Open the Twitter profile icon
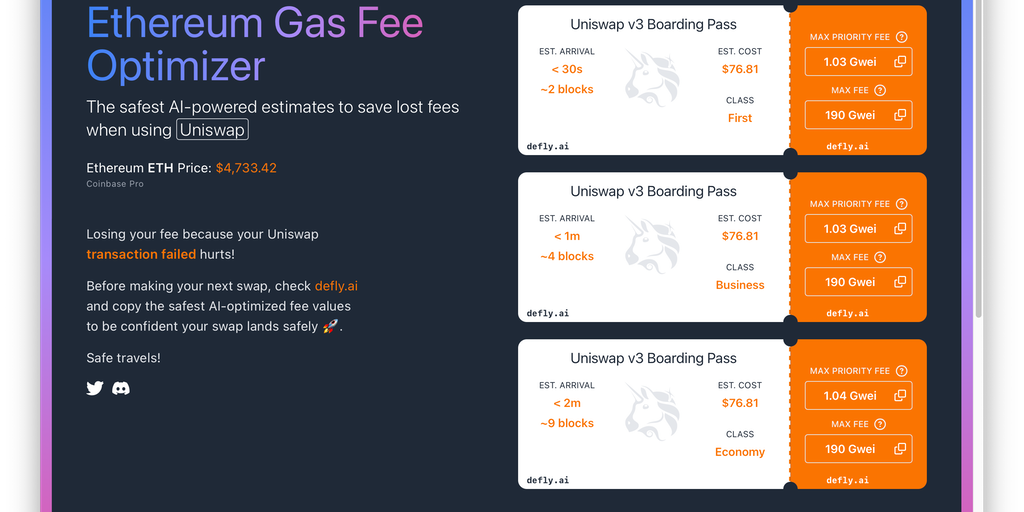The height and width of the screenshot is (512, 1024). (95, 388)
